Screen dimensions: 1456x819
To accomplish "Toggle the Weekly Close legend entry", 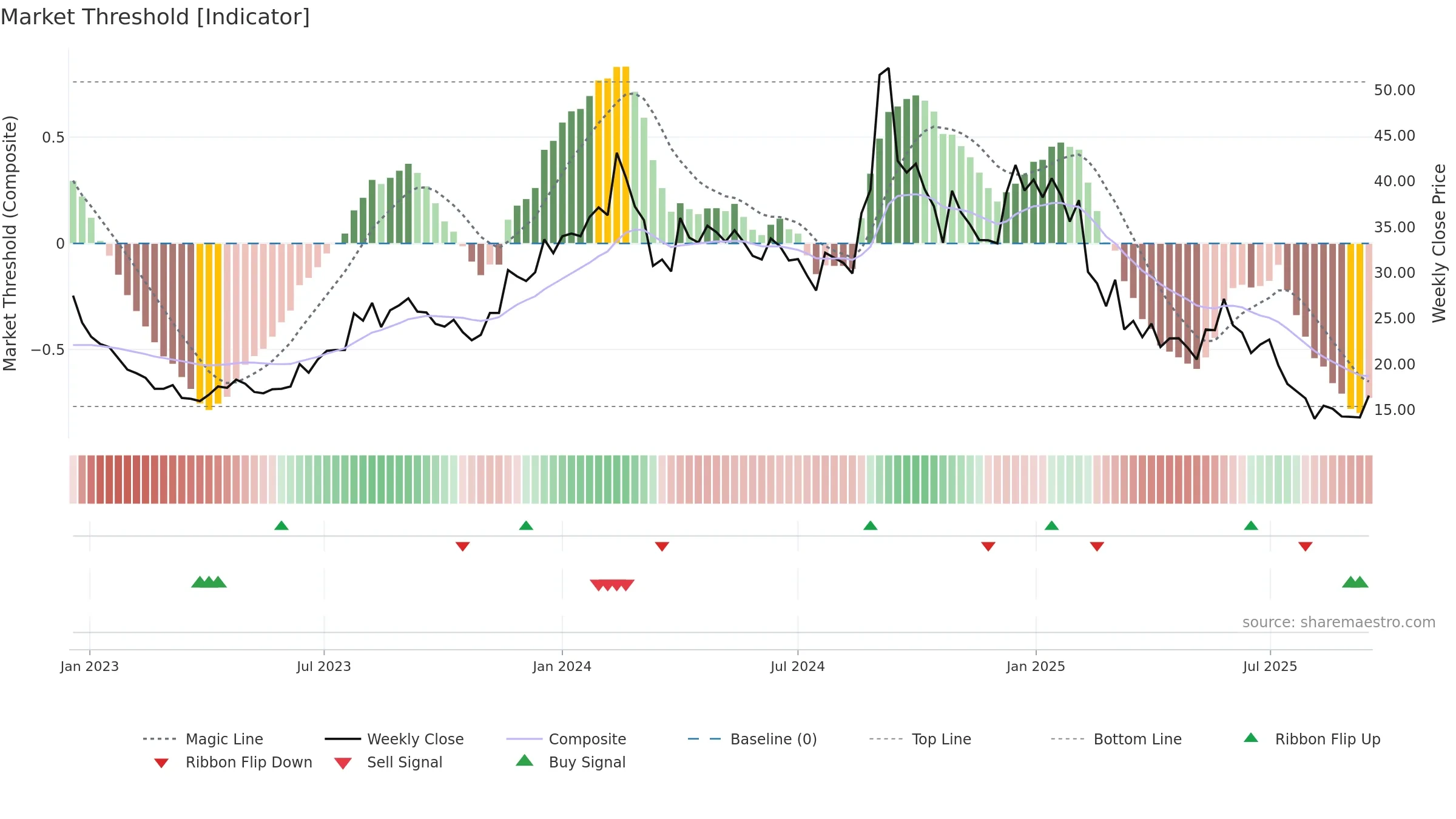I will (x=394, y=739).
